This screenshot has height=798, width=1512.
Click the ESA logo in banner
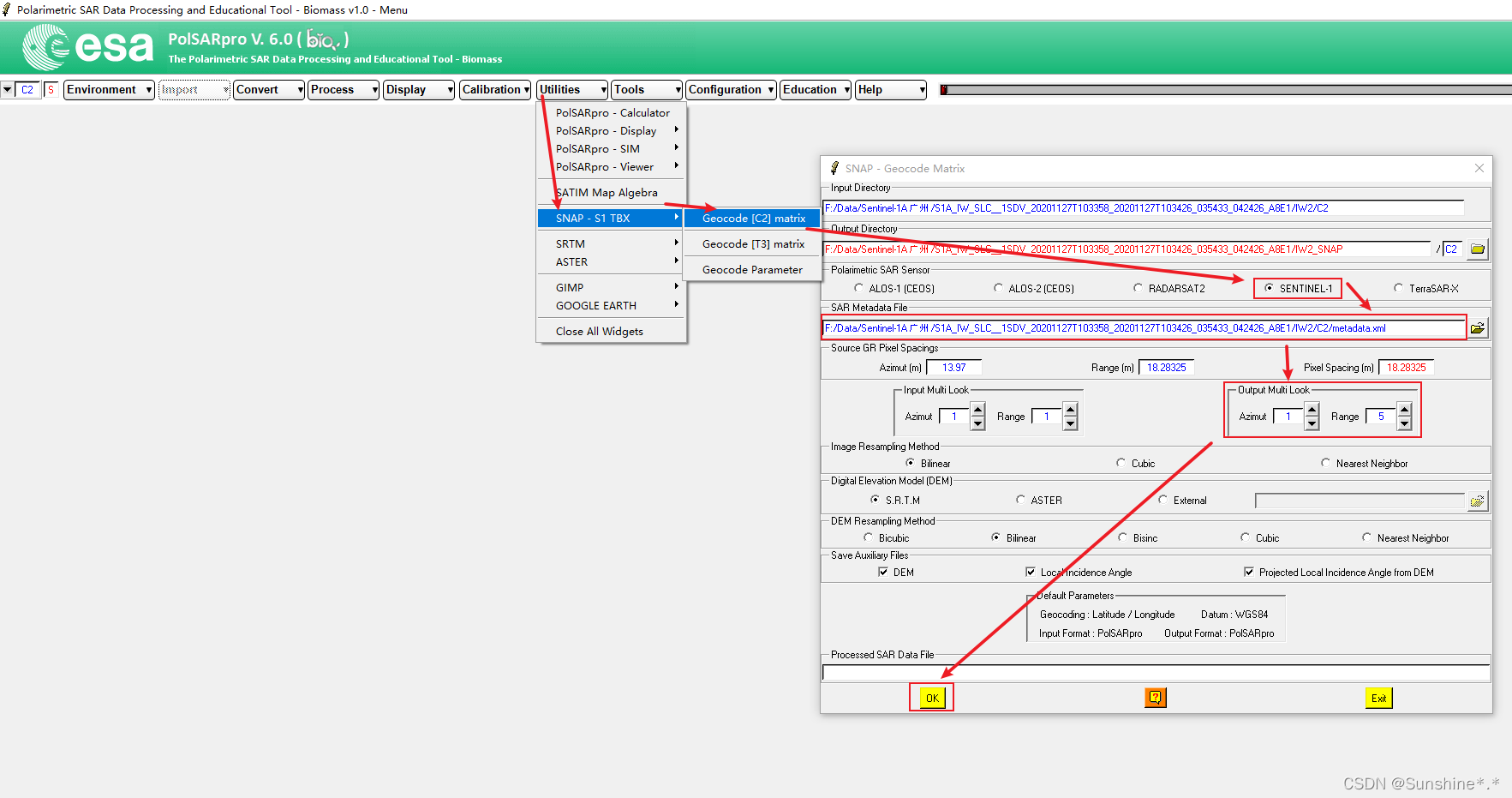(88, 46)
